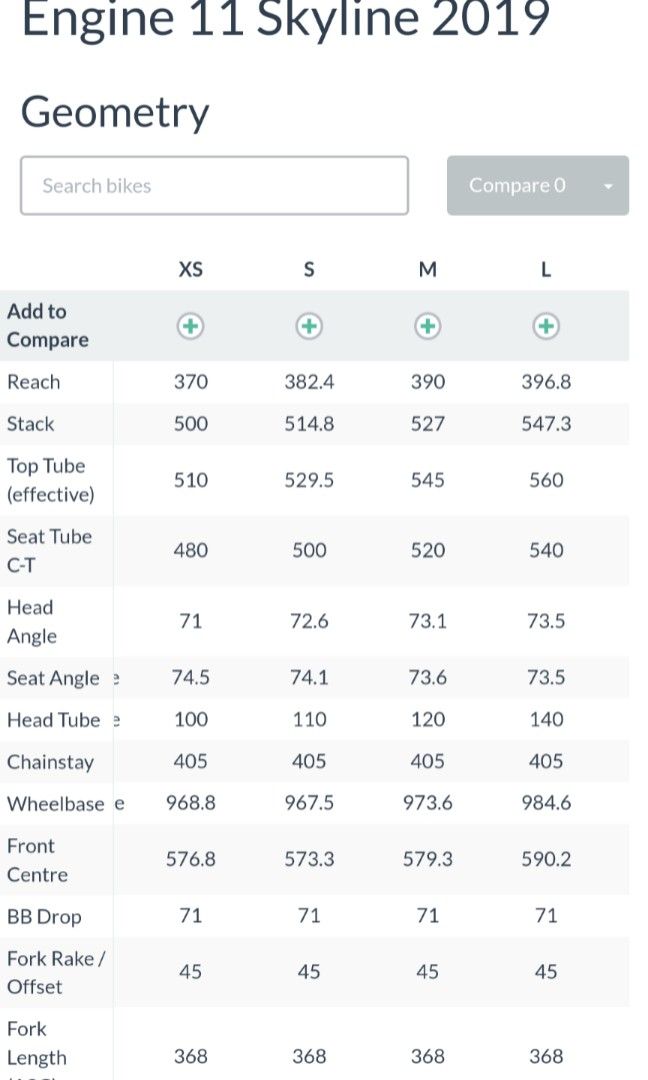Click the Fork Rake / Offset label

pyautogui.click(x=55, y=972)
